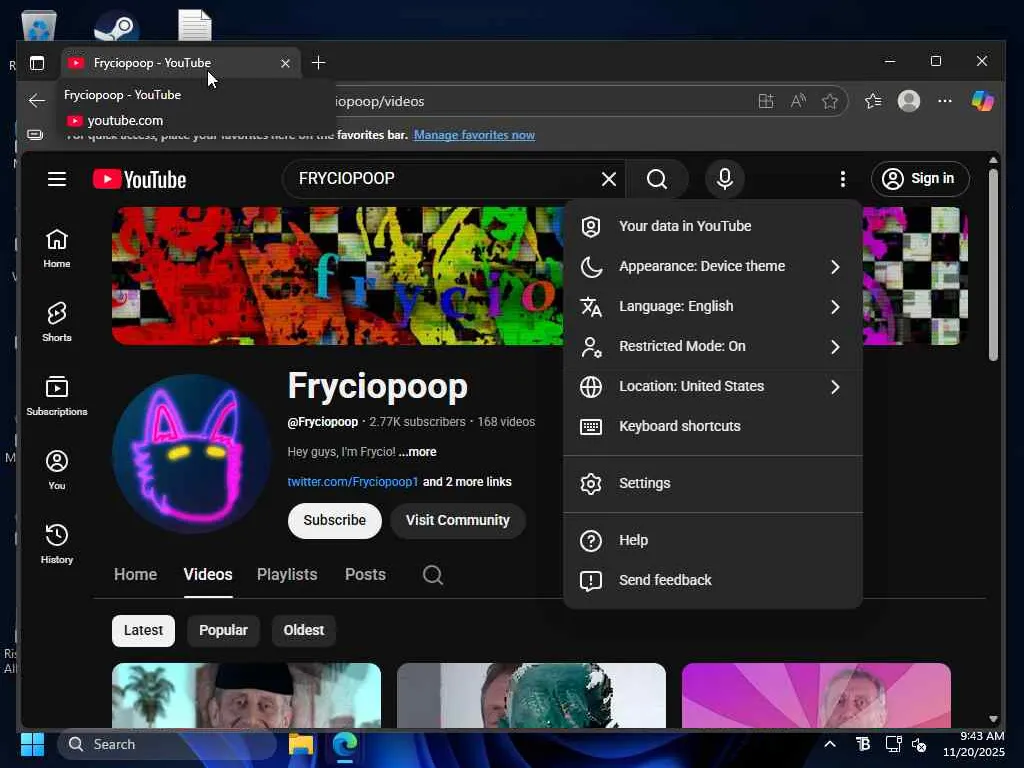1024x768 pixels.
Task: Open the Favorites list icon
Action: tap(873, 101)
